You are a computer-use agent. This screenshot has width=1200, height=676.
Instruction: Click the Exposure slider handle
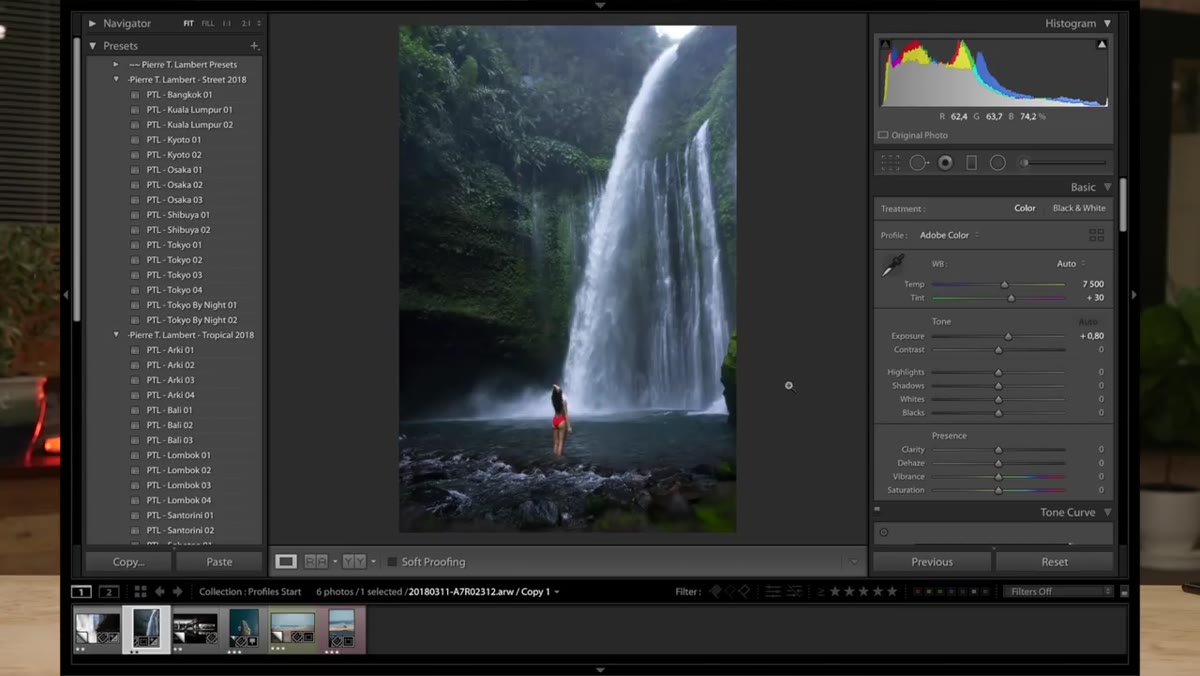coord(1008,336)
